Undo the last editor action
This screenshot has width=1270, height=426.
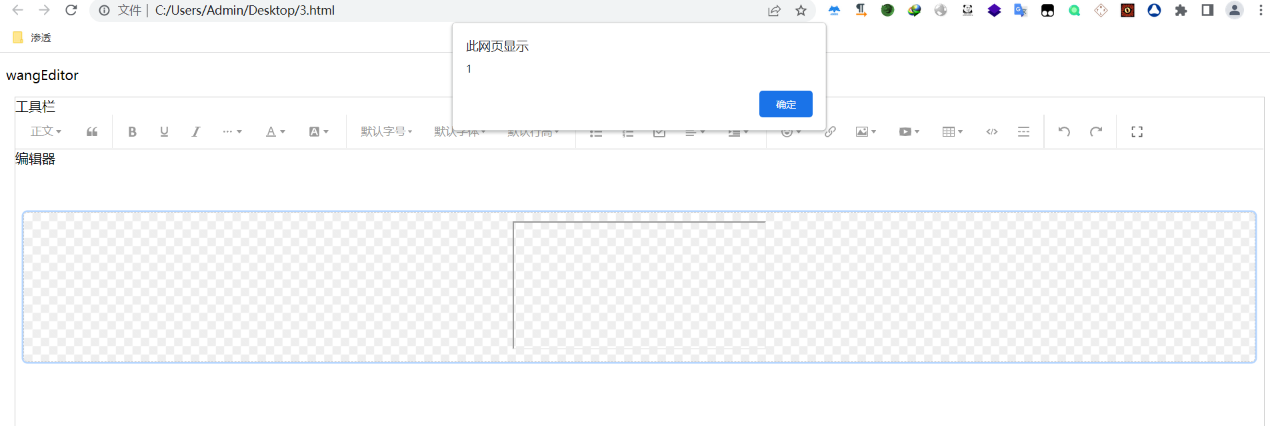tap(1064, 131)
